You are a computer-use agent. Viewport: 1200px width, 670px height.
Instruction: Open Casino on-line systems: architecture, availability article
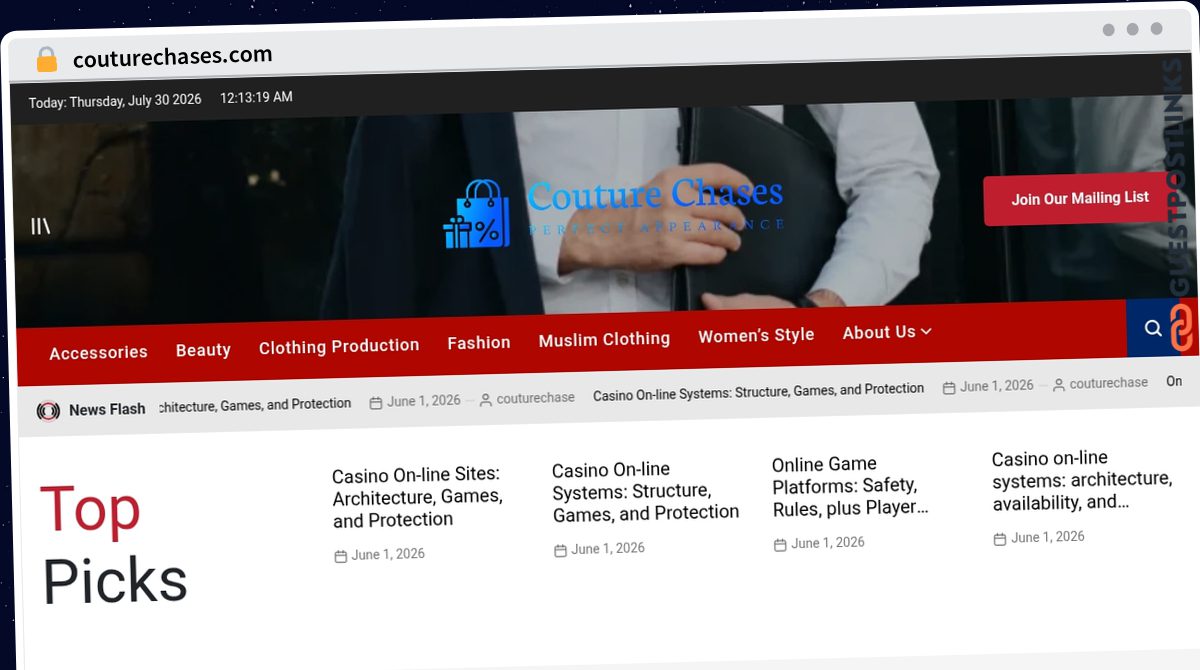coord(1082,480)
